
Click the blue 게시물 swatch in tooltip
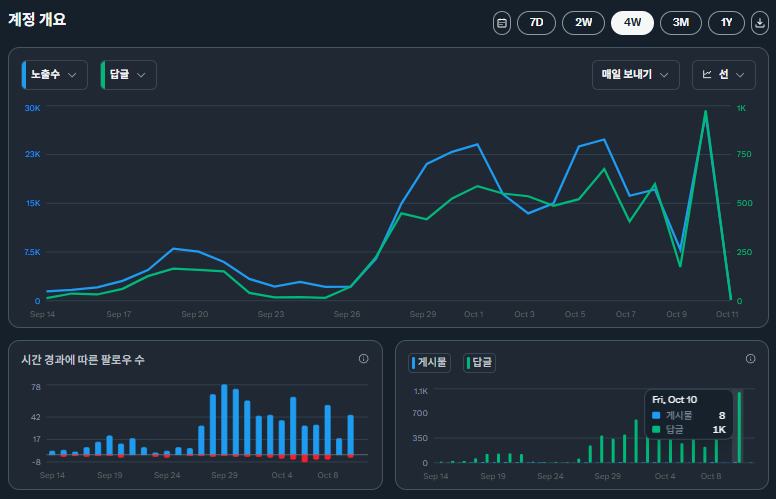(x=656, y=415)
